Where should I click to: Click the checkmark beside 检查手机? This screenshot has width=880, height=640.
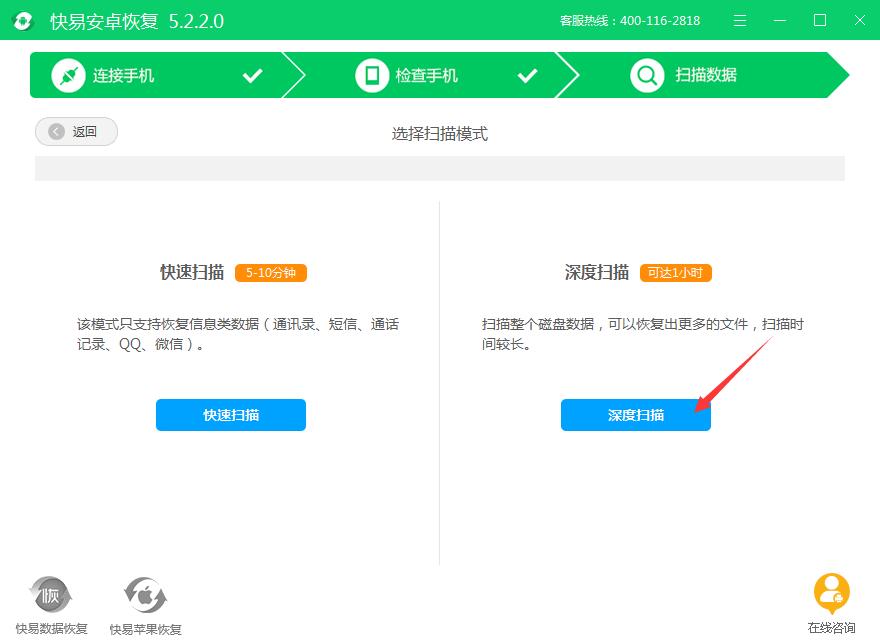coord(527,76)
